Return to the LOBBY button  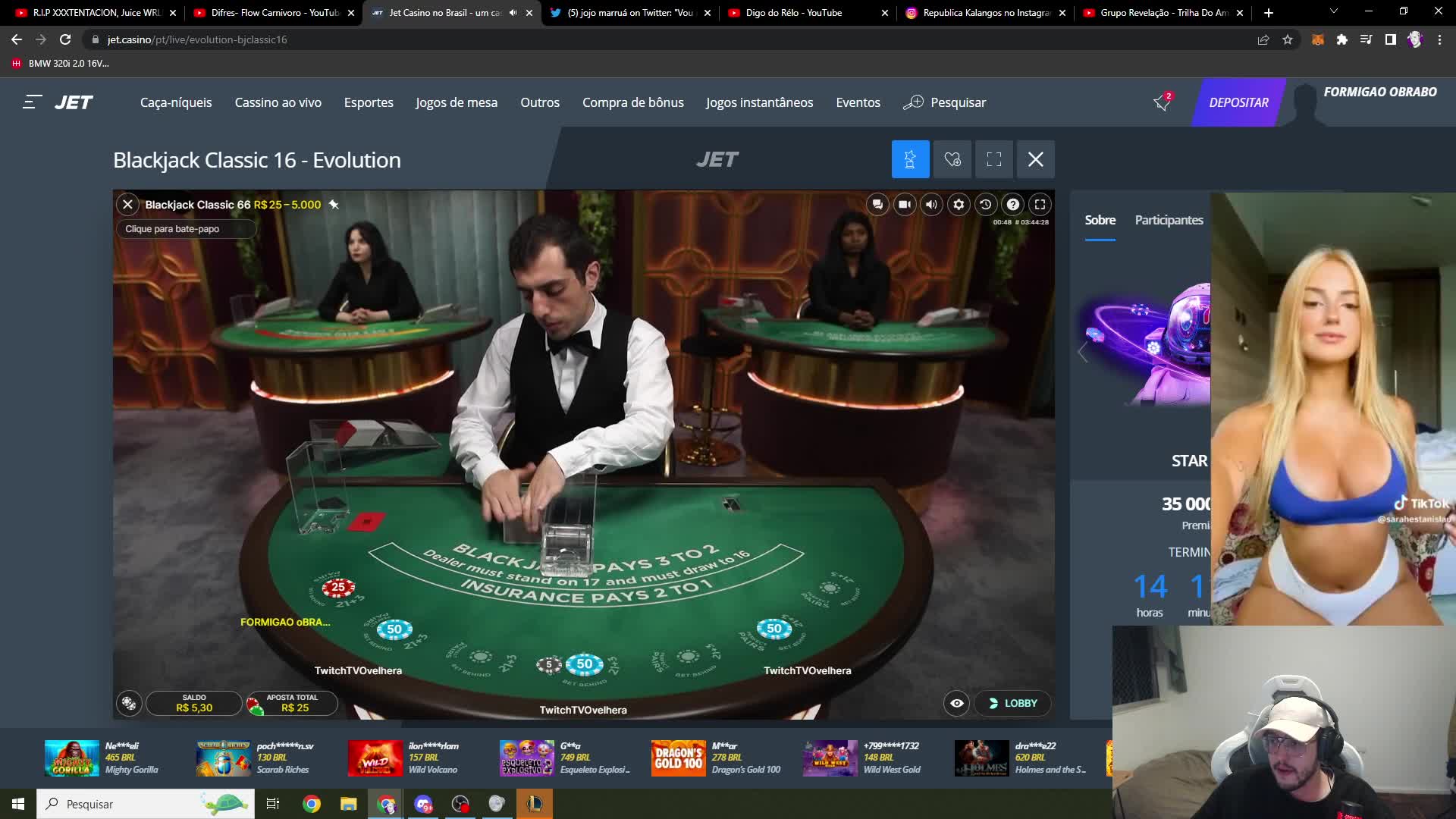1013,703
